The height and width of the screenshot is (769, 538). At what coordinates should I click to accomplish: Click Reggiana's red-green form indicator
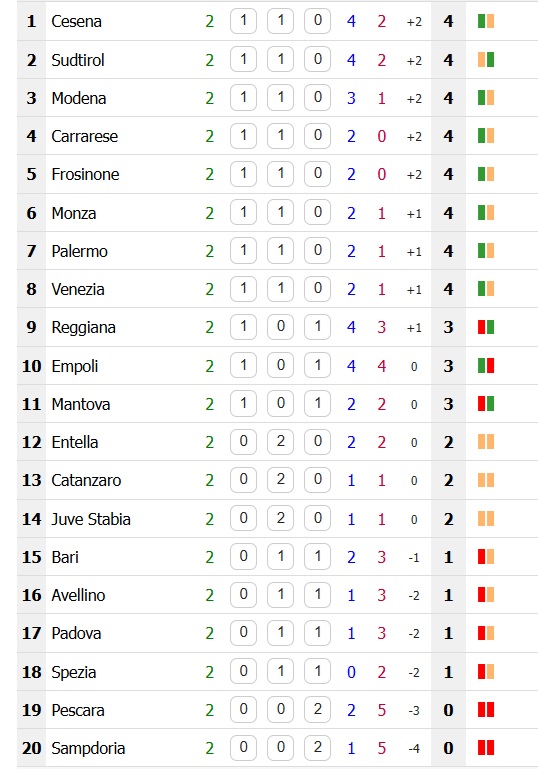[x=486, y=327]
